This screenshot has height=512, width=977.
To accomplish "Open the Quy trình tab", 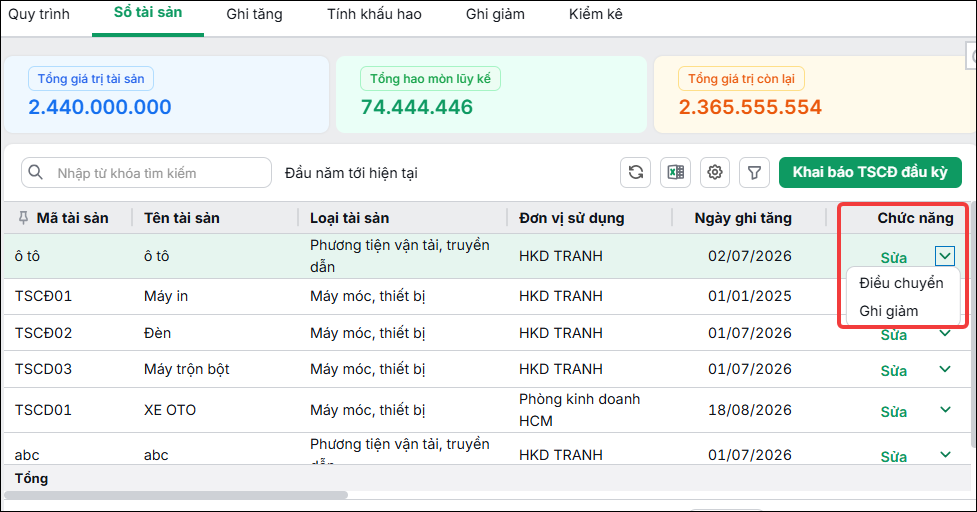I will click(39, 14).
